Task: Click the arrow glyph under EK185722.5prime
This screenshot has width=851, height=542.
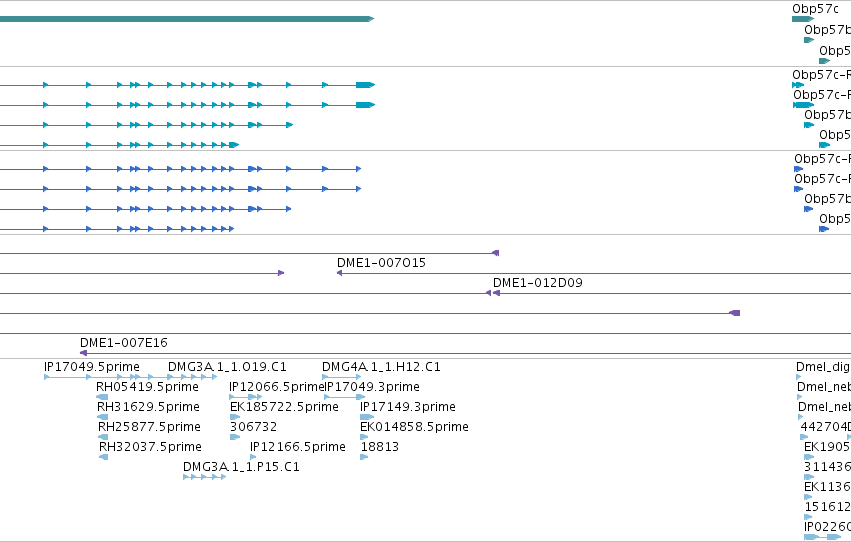Action: tap(235, 417)
